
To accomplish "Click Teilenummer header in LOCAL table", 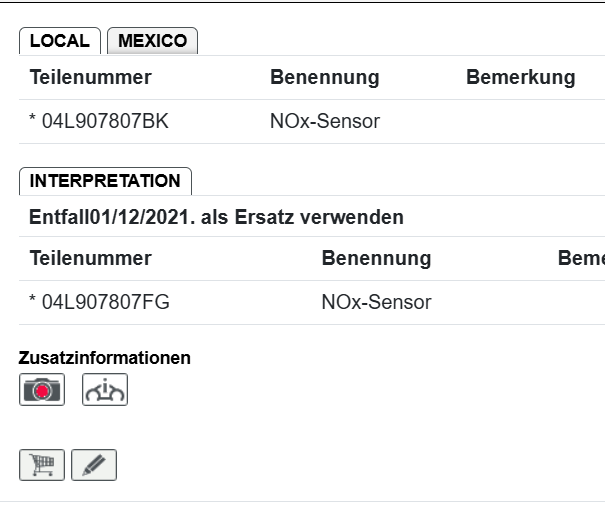I will [90, 77].
